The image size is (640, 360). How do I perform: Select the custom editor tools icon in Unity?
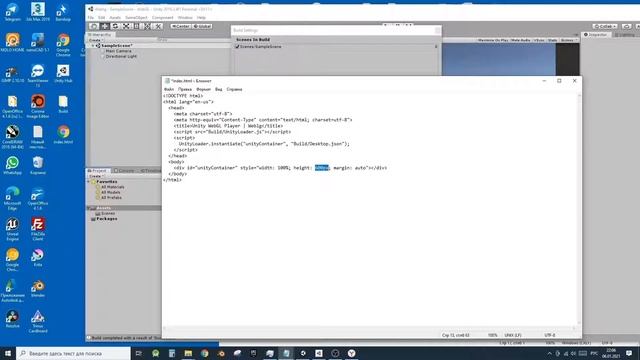[x=158, y=26]
